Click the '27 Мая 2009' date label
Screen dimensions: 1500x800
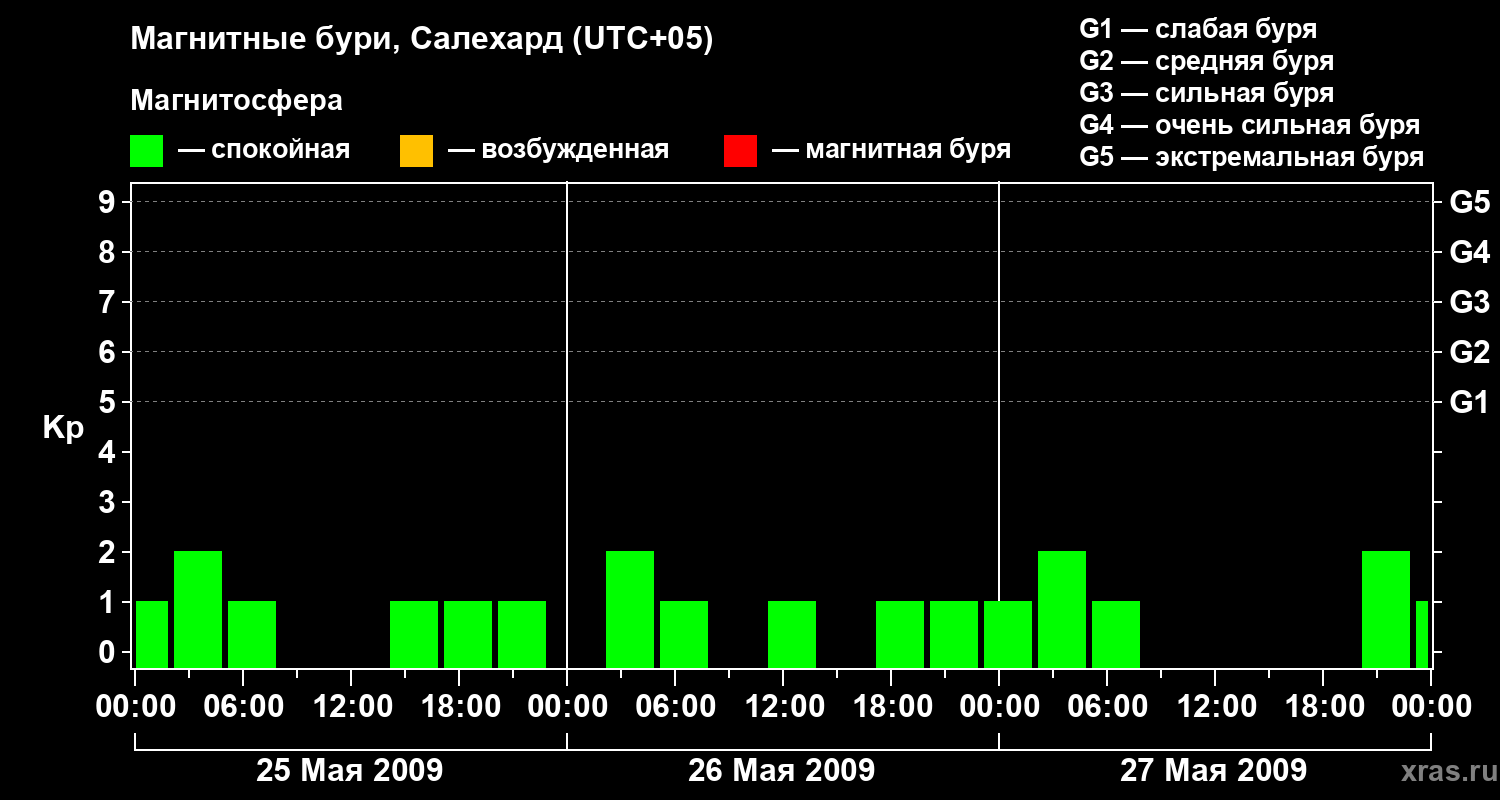pos(1214,771)
